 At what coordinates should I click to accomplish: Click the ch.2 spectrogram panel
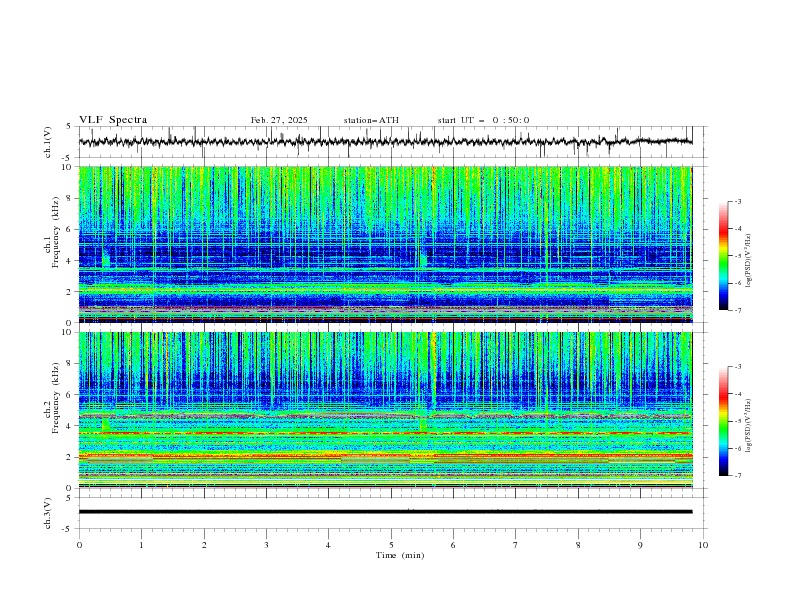(386, 410)
